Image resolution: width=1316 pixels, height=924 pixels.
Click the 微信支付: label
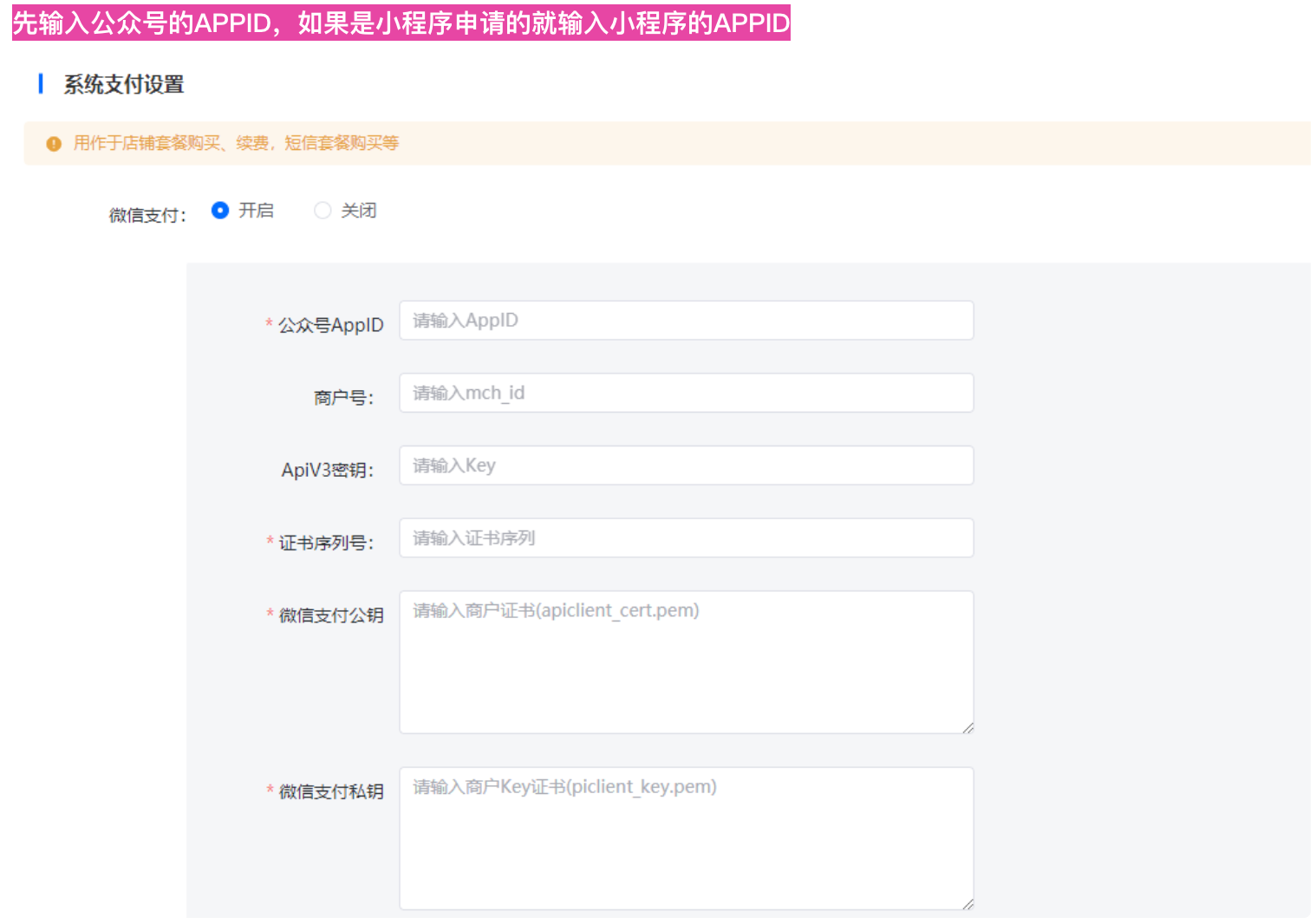tap(147, 215)
